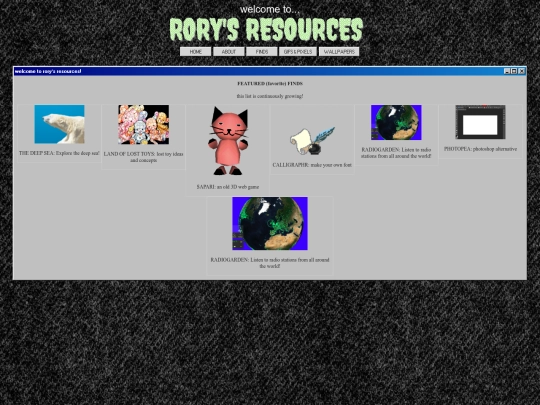
Task: Click the Photopea editor thumbnail
Action: click(480, 122)
